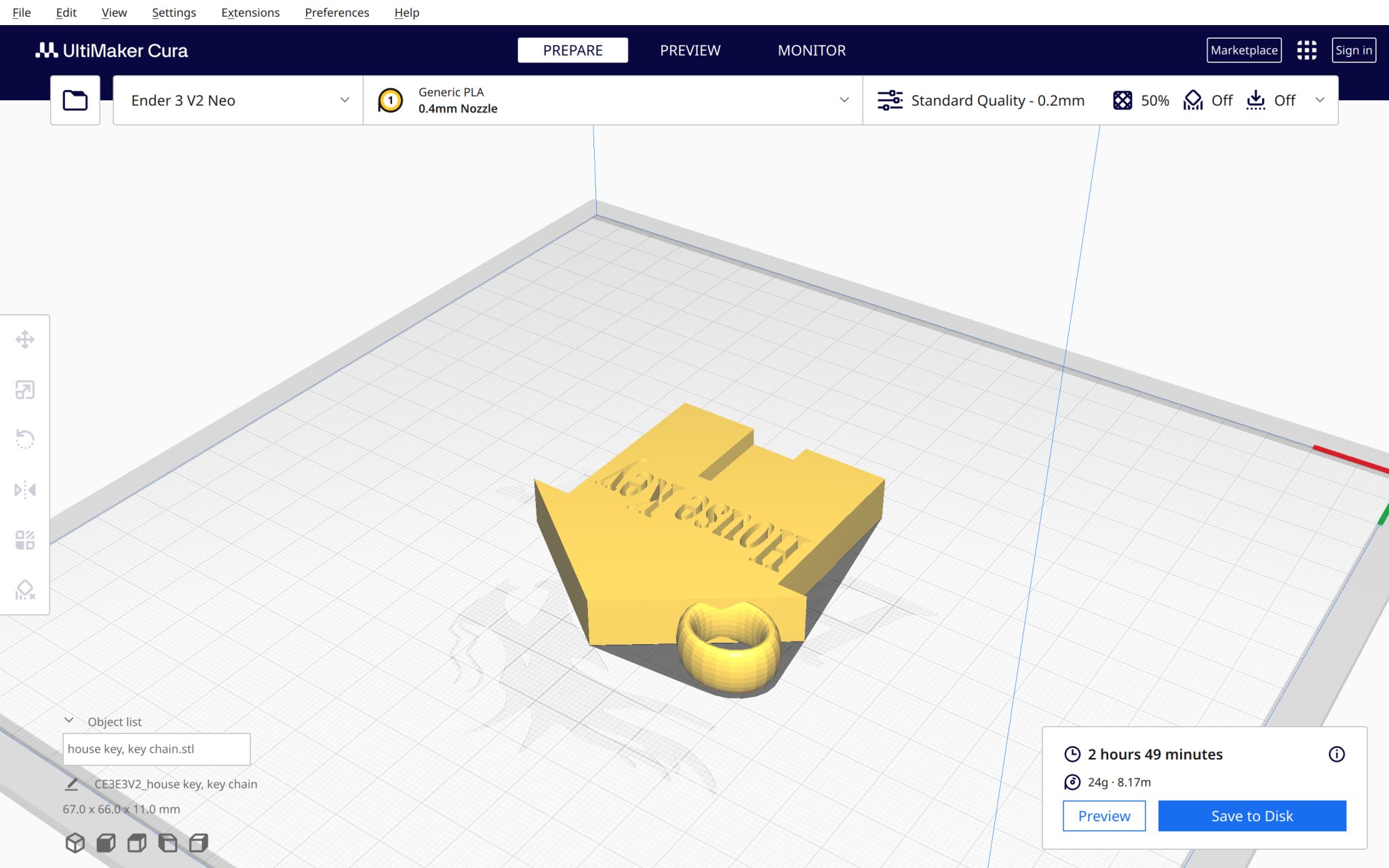Click the Save to Disk button

pos(1252,816)
